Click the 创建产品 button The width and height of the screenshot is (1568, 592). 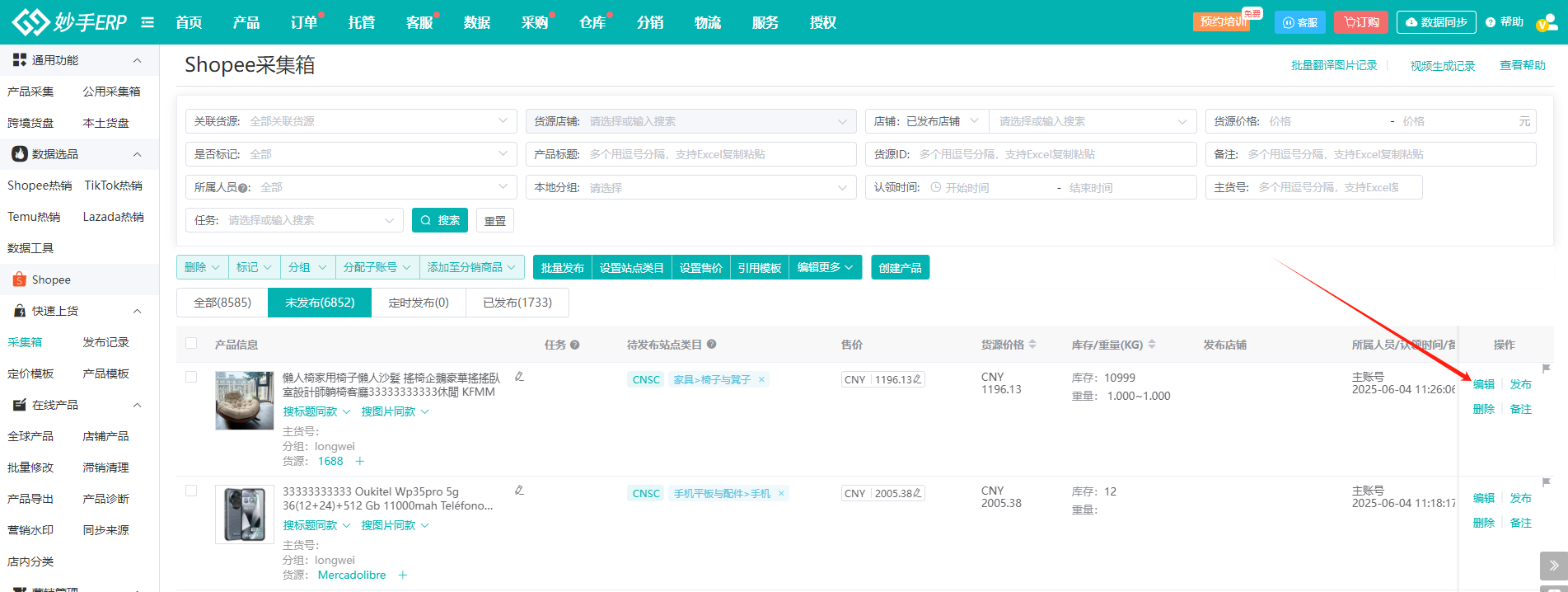[x=901, y=267]
